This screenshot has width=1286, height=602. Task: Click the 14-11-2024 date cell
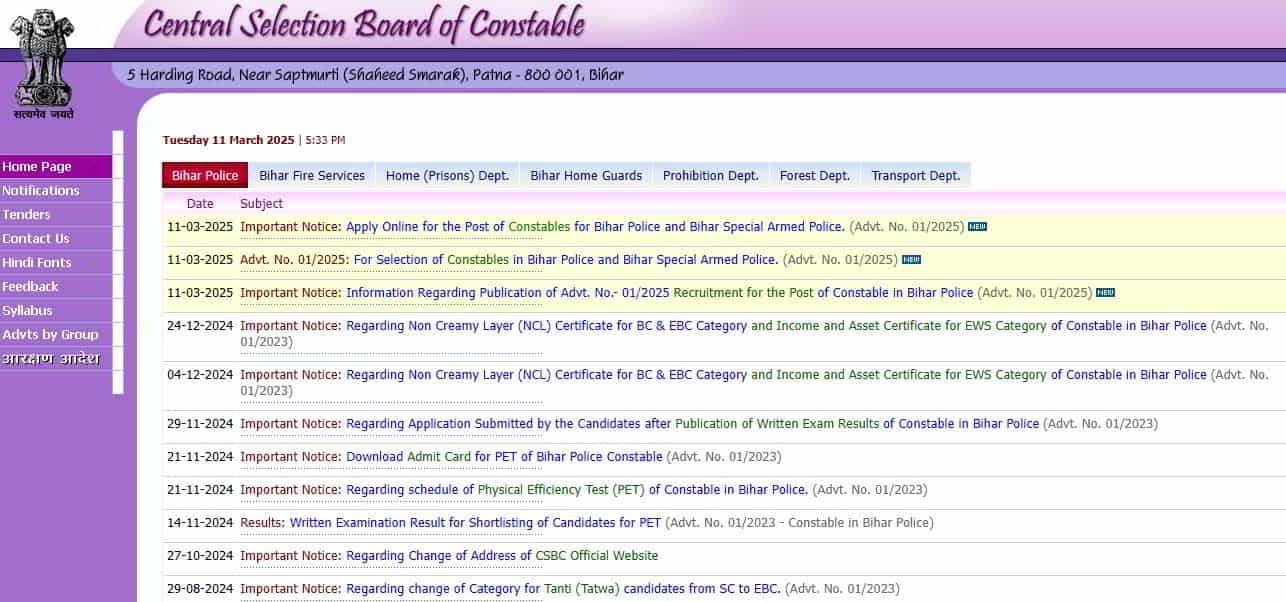point(200,523)
